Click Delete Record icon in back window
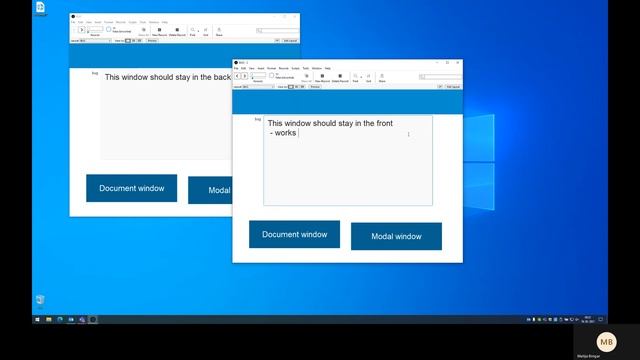This screenshot has height=360, width=640. [x=177, y=31]
